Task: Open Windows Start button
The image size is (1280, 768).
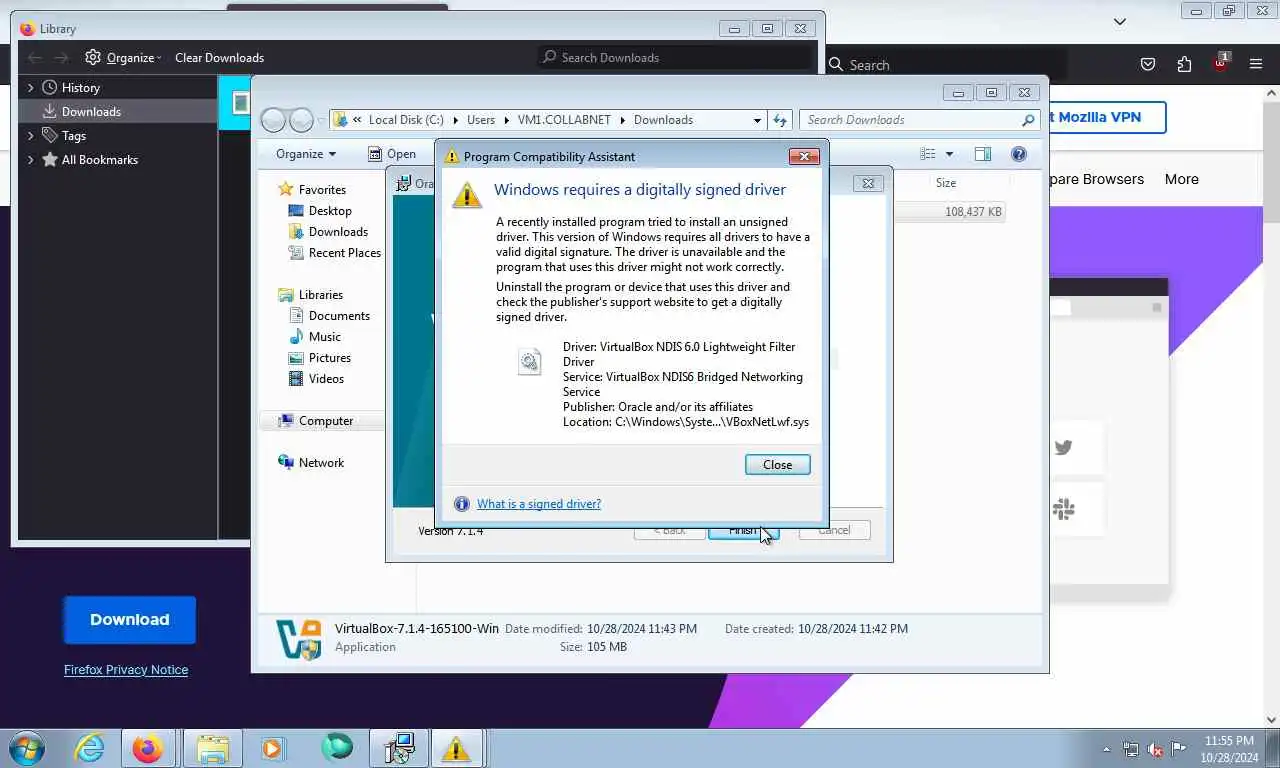Action: pos(26,748)
